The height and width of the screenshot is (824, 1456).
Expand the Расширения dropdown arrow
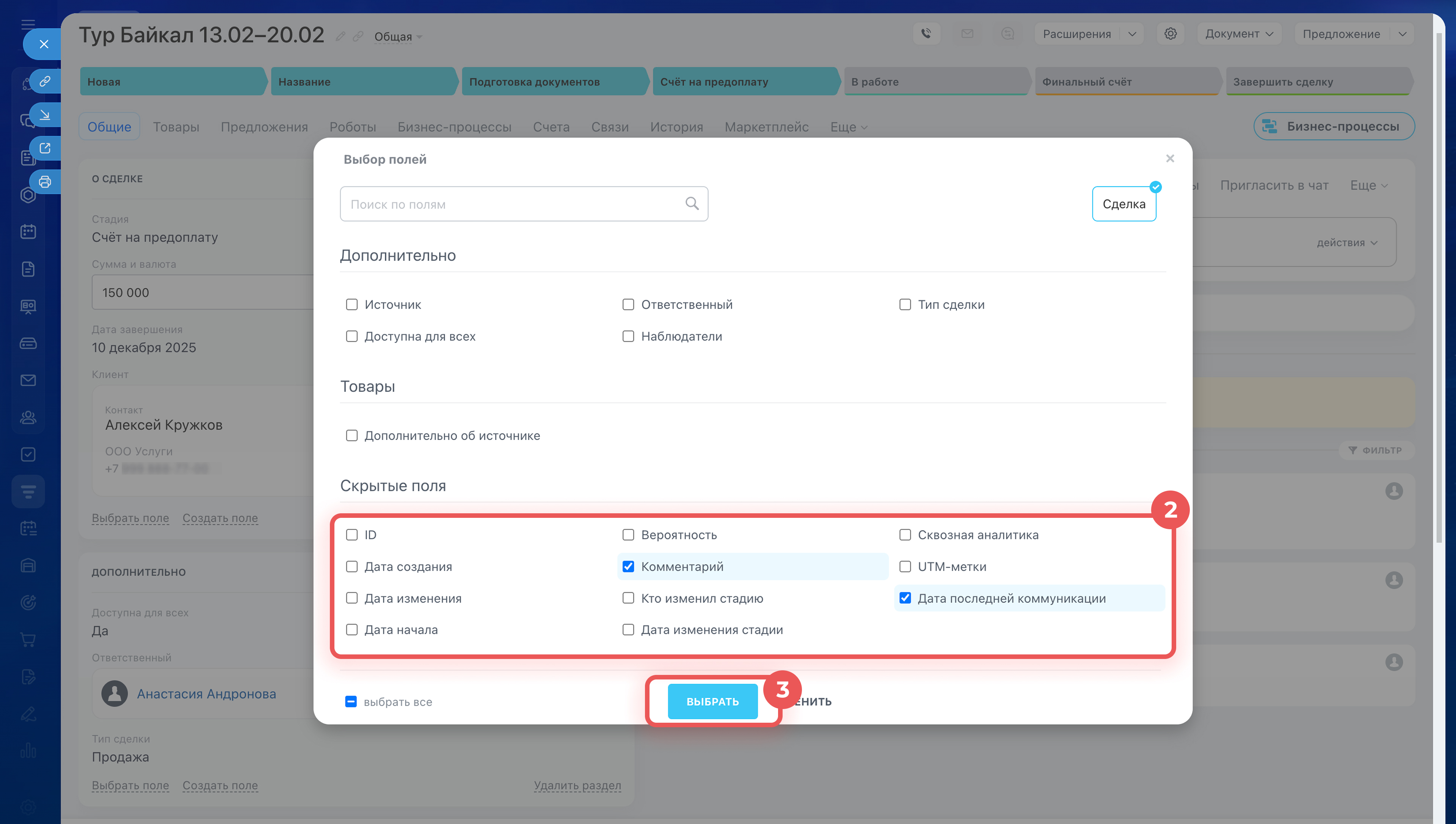click(1132, 34)
